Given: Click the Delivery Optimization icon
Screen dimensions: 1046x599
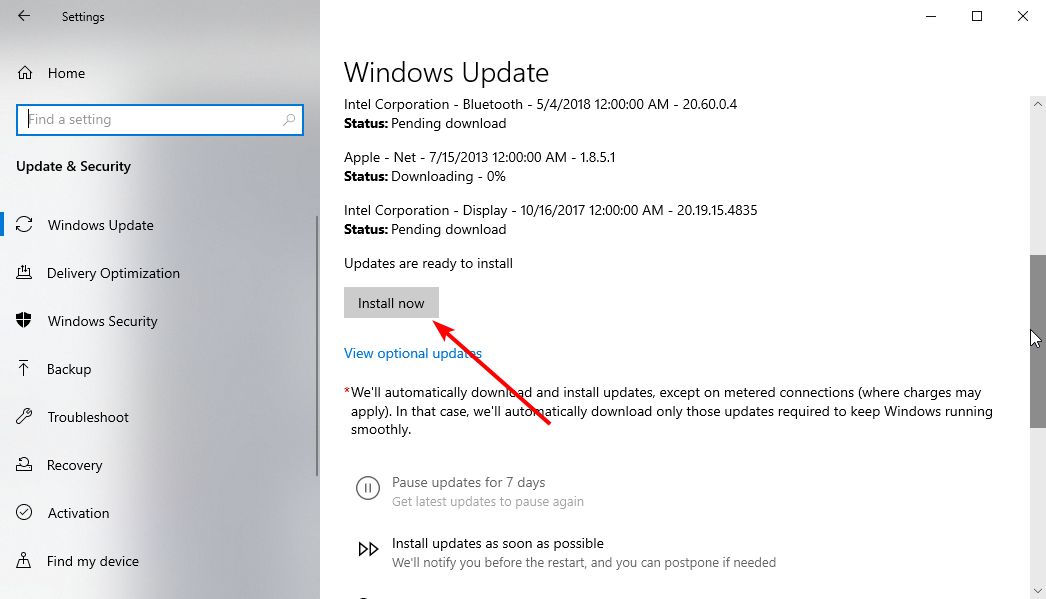Looking at the screenshot, I should pyautogui.click(x=24, y=273).
